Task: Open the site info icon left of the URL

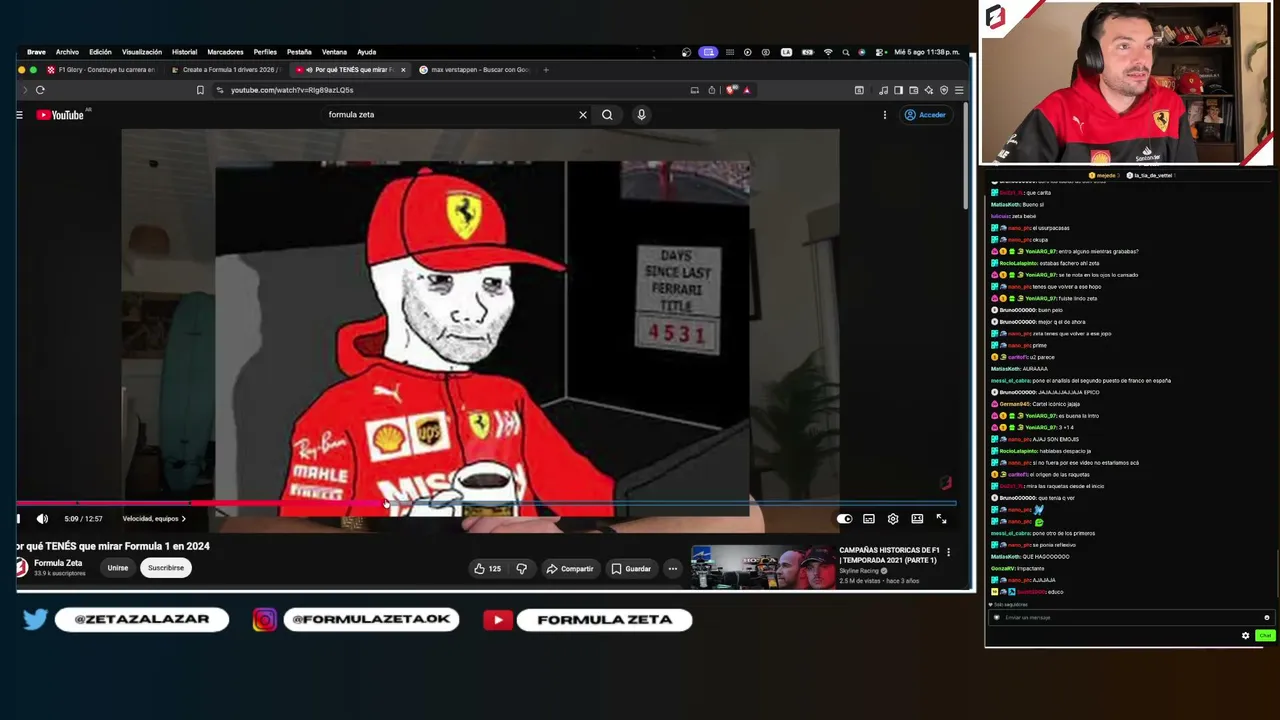Action: pyautogui.click(x=220, y=90)
